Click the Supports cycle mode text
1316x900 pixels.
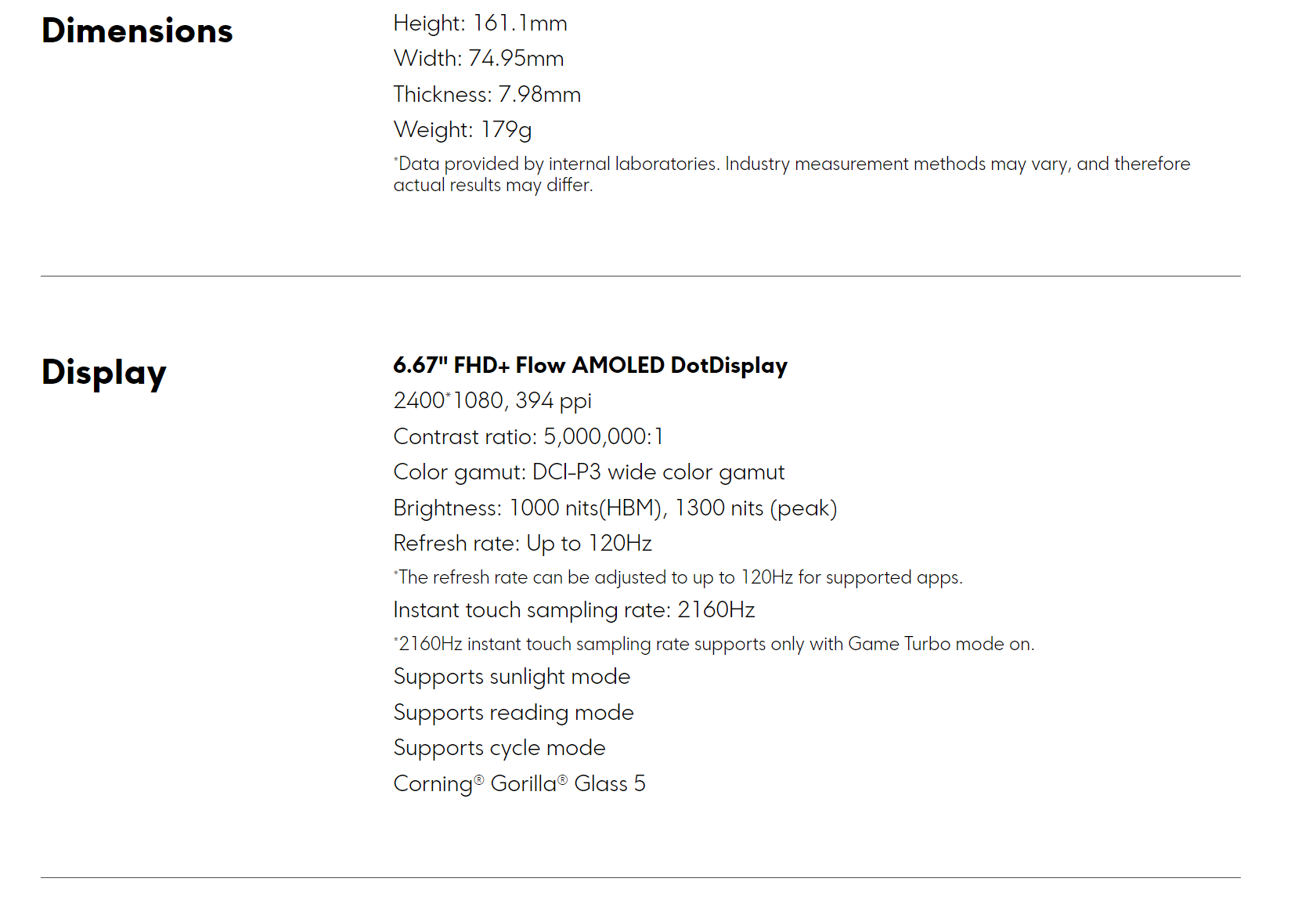499,748
